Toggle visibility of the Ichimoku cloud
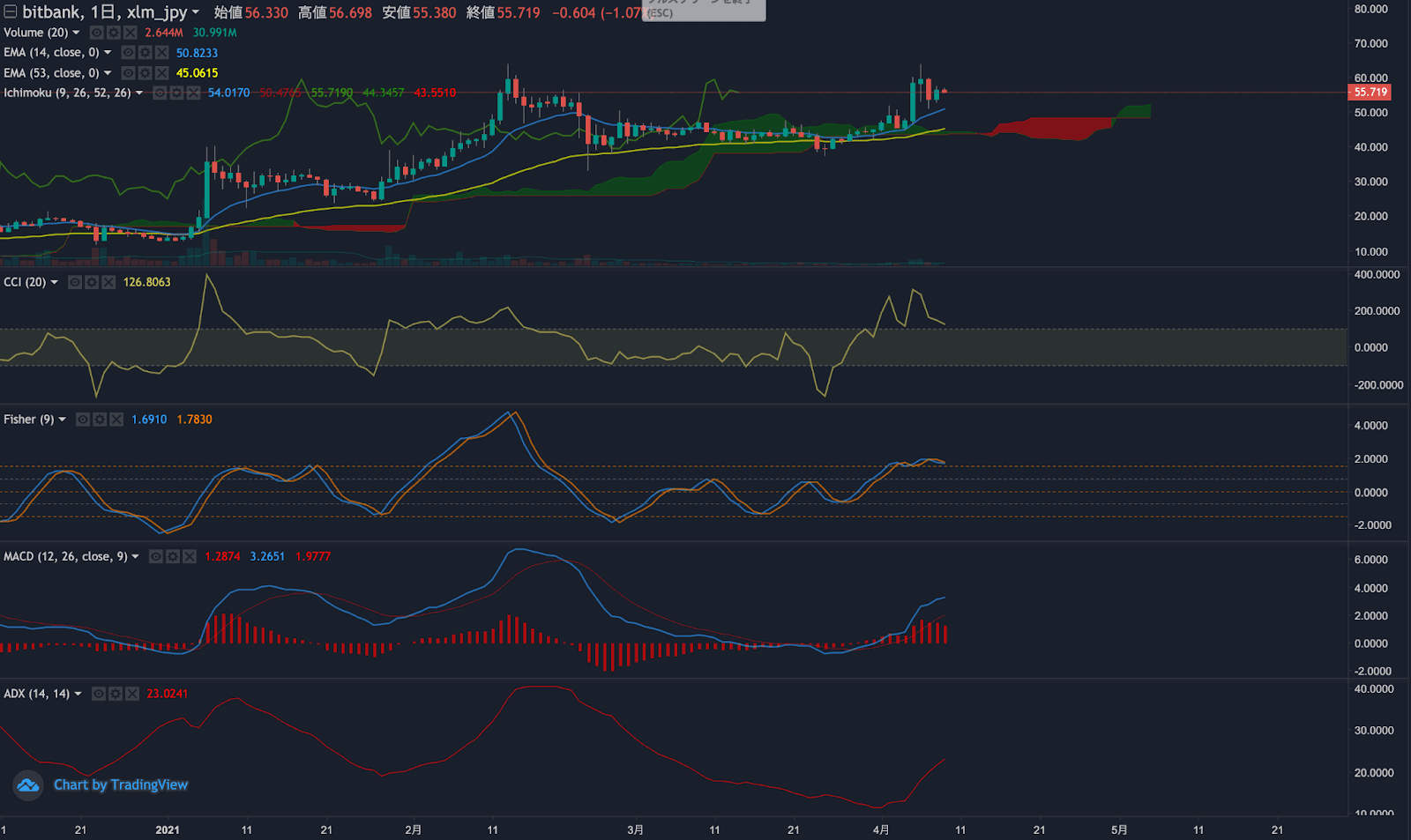The width and height of the screenshot is (1411, 840). pyautogui.click(x=159, y=92)
